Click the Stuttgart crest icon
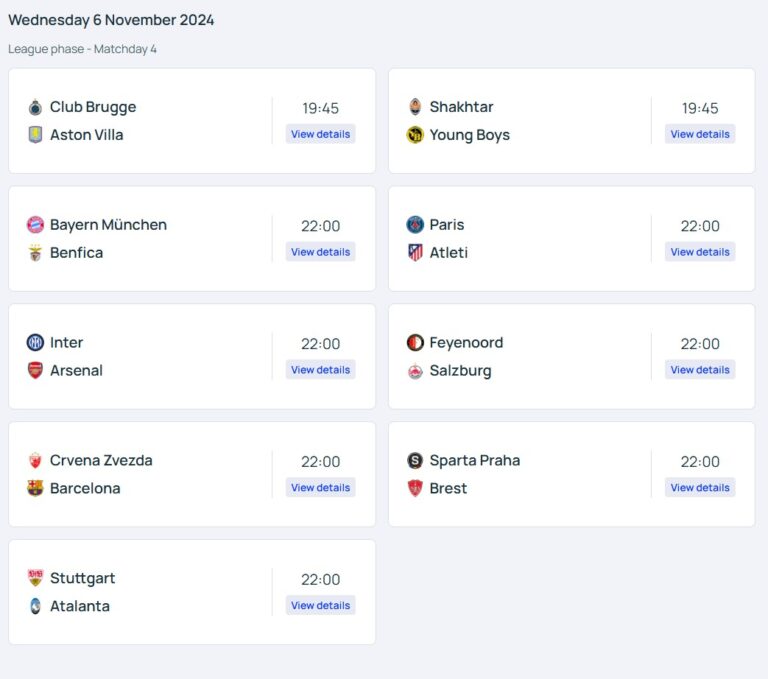 (36, 578)
